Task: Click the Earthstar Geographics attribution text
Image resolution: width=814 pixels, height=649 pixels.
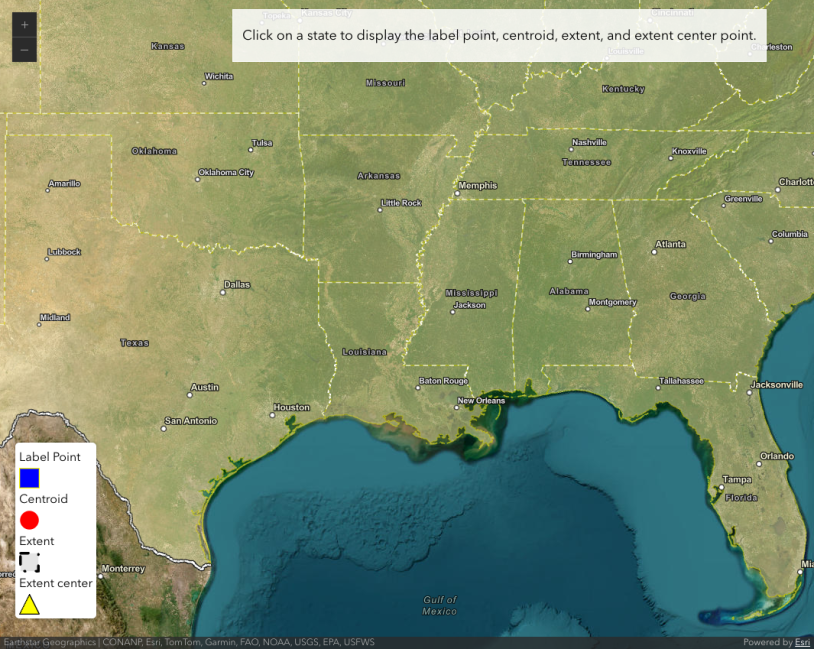Action: (x=48, y=642)
